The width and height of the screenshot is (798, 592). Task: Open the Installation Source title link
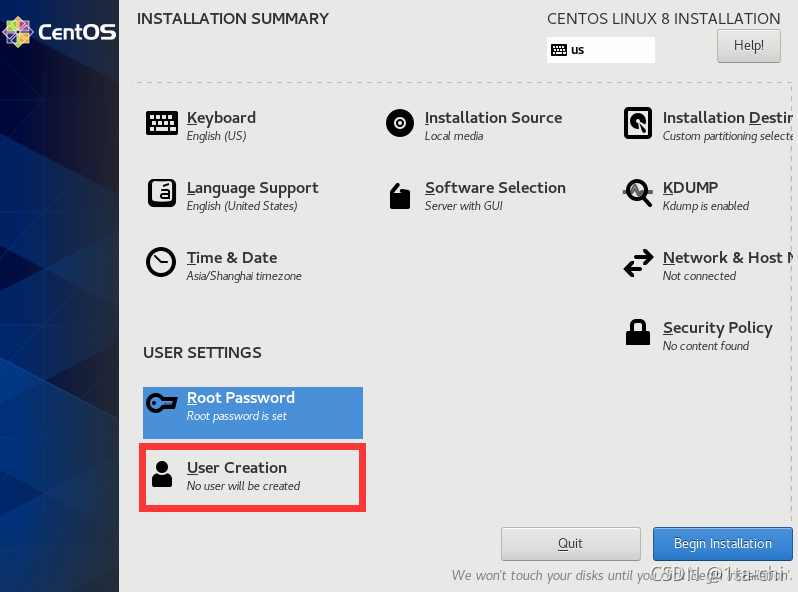point(493,118)
